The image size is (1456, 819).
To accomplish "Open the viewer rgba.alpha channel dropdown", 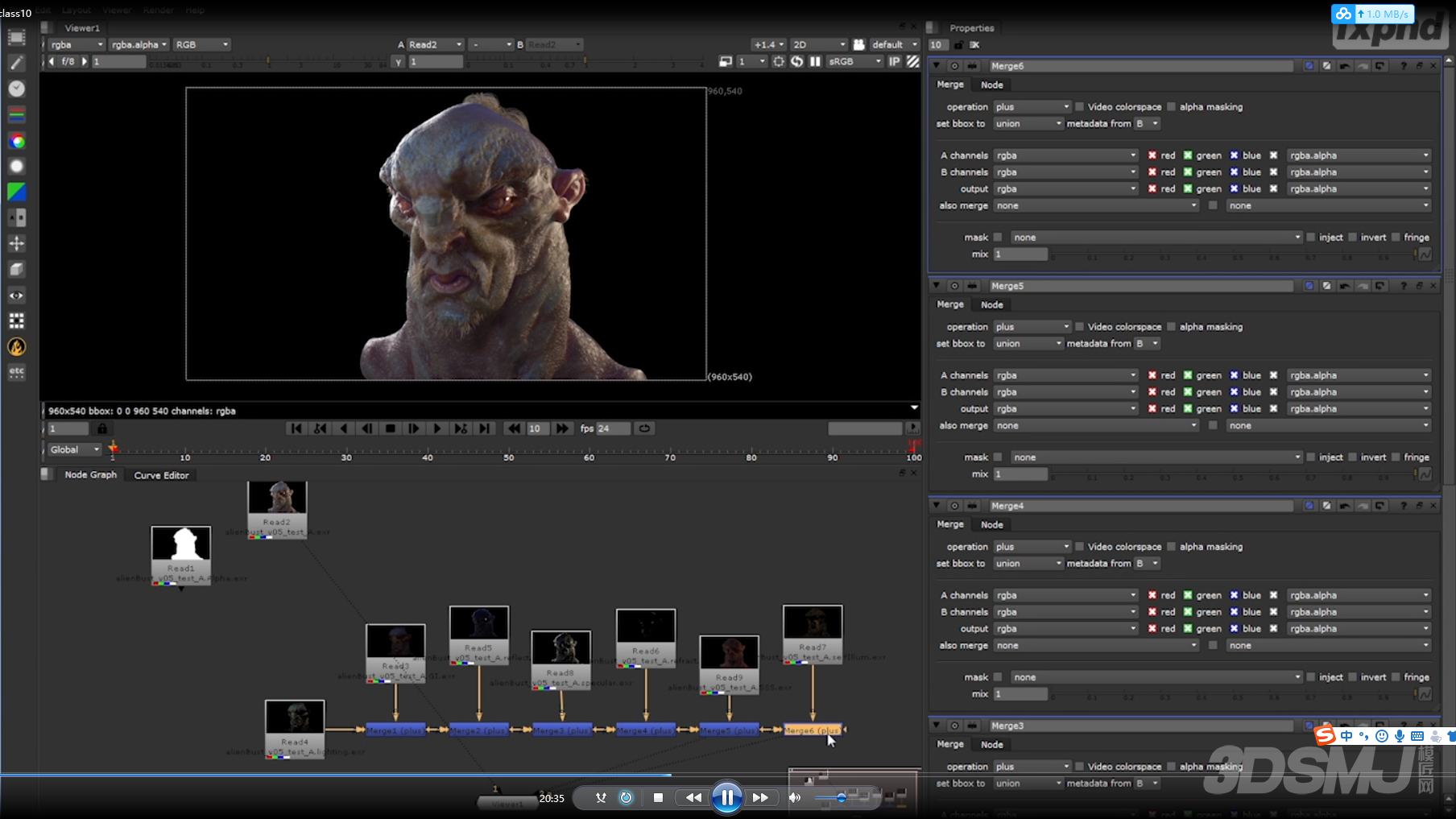I will [x=139, y=44].
